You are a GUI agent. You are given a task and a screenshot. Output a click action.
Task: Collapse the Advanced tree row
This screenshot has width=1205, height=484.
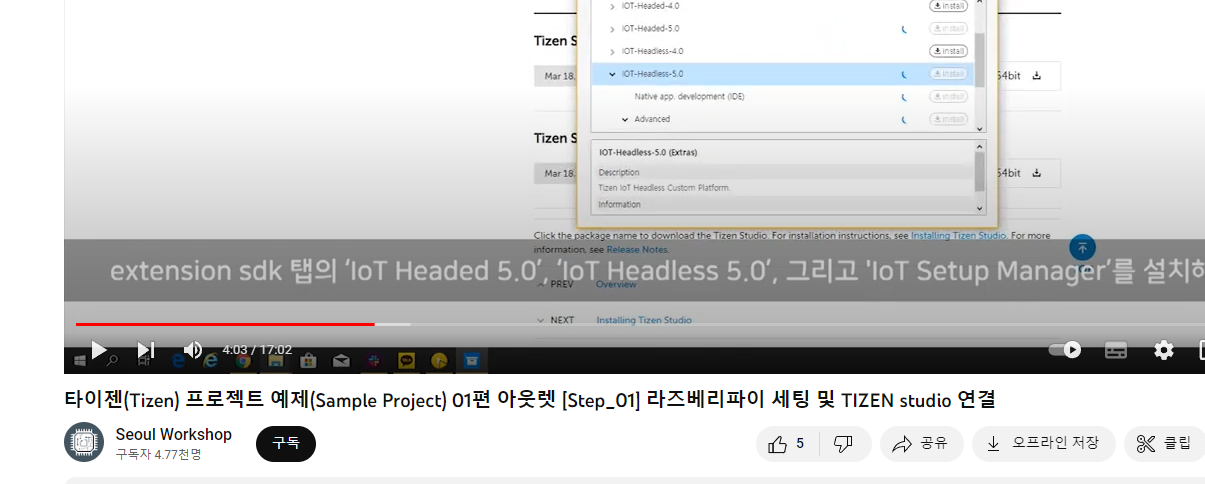[x=625, y=119]
